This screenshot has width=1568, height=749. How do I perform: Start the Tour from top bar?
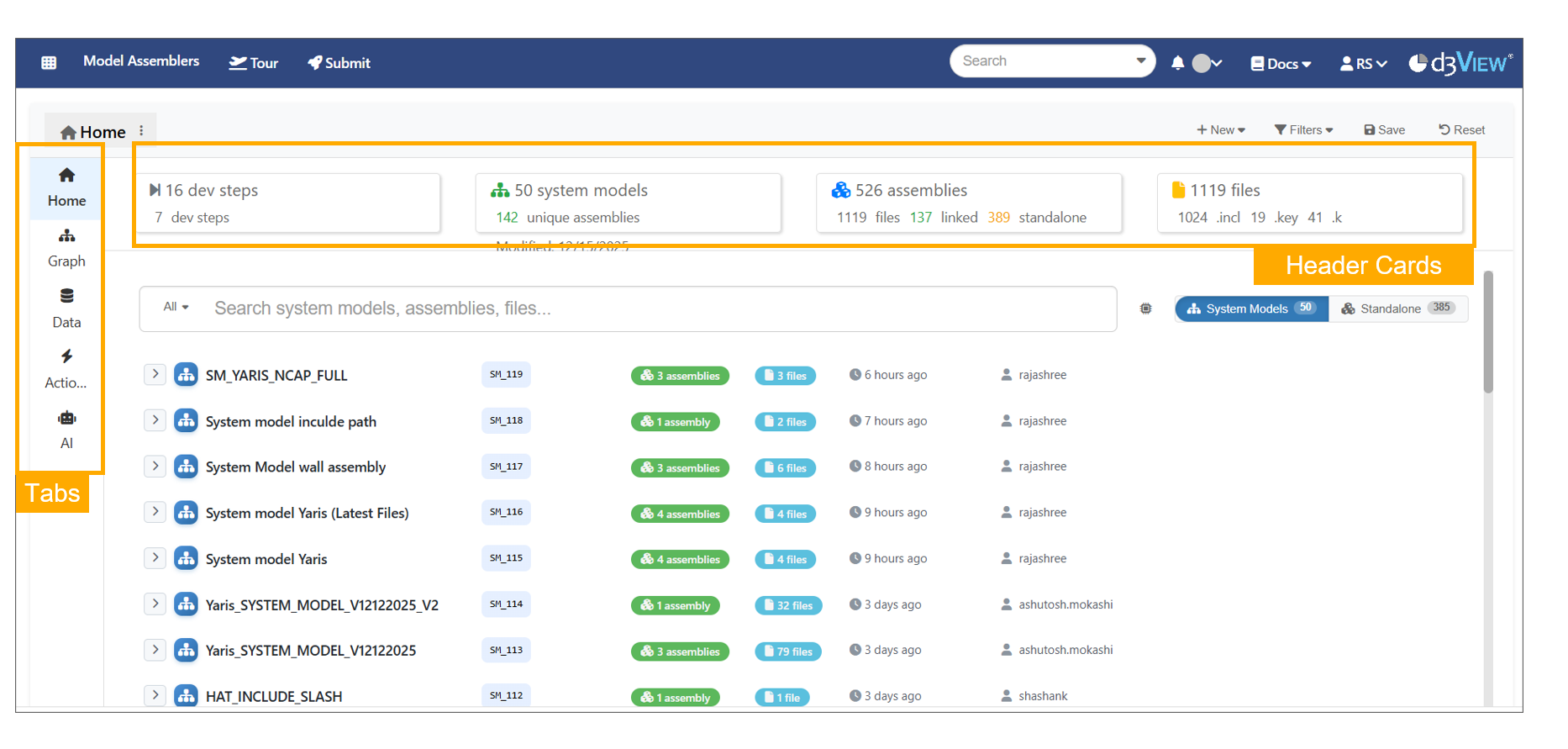254,63
